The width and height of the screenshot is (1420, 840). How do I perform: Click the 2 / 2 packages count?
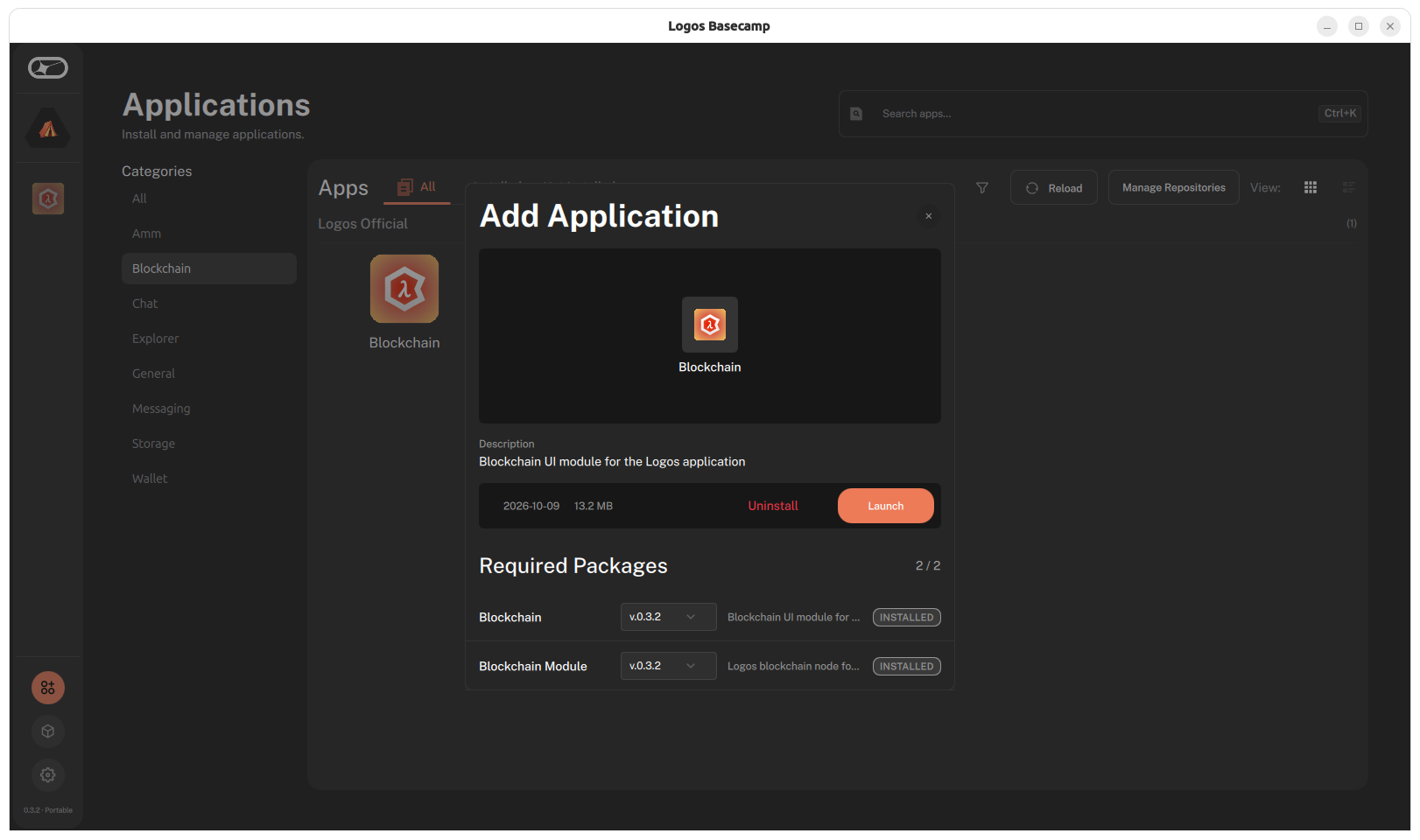tap(928, 566)
